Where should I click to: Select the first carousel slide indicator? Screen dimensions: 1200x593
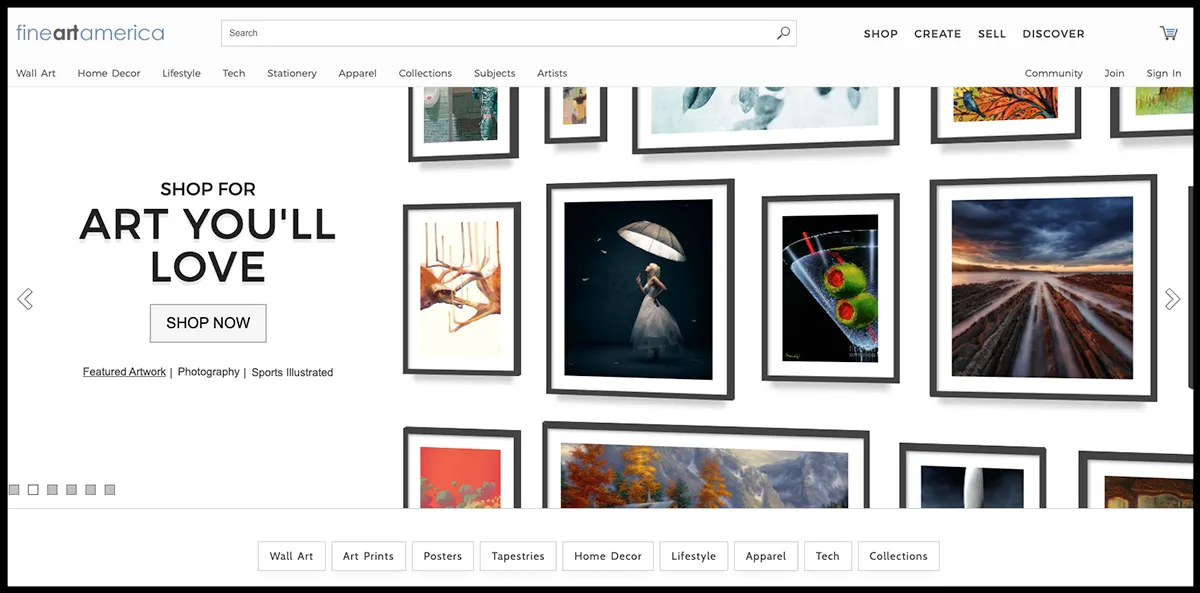14,490
